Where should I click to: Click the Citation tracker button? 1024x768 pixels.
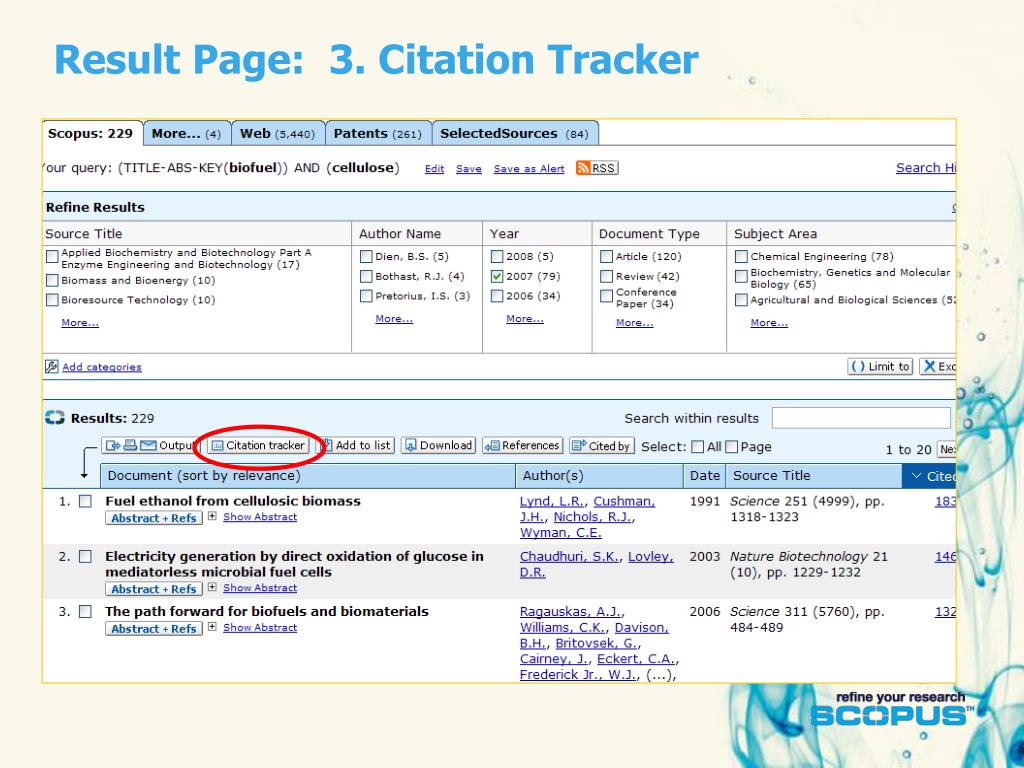[258, 445]
